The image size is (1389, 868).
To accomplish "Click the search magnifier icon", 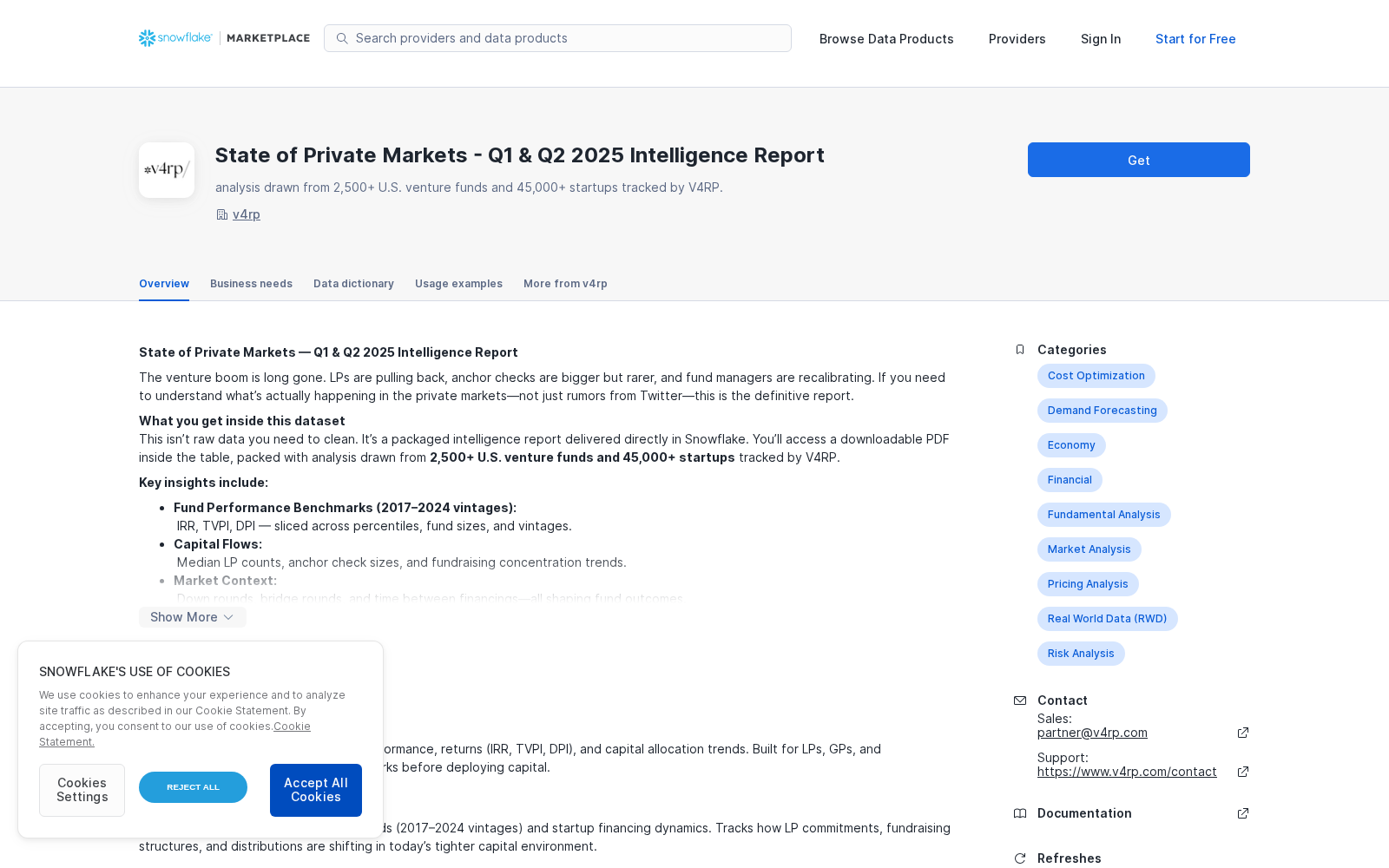I will tap(342, 38).
